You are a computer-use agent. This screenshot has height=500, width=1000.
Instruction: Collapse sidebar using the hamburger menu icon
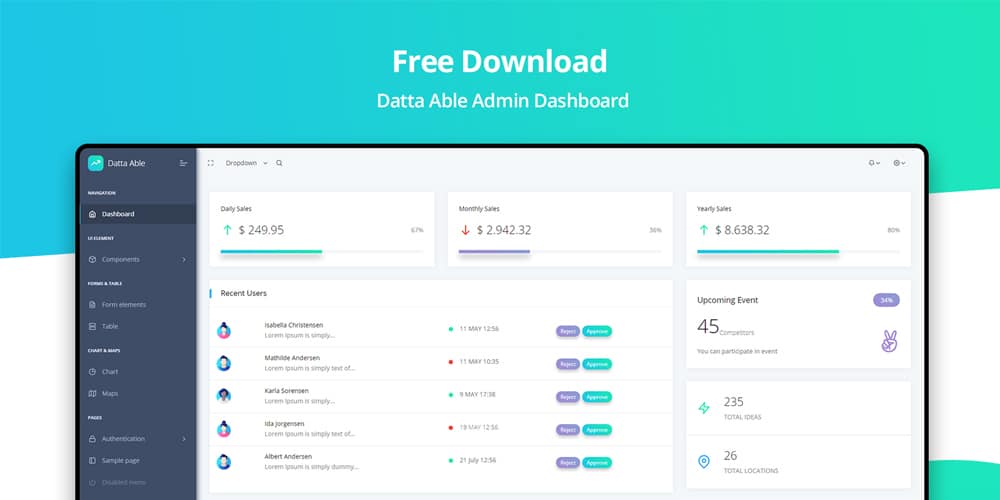point(184,163)
